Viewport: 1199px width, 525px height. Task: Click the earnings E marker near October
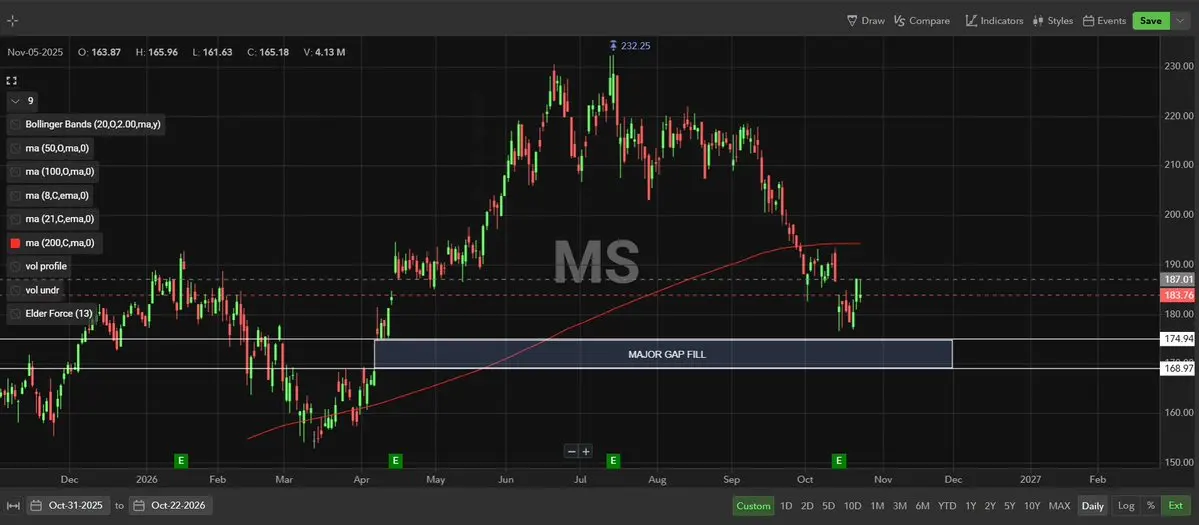(839, 461)
